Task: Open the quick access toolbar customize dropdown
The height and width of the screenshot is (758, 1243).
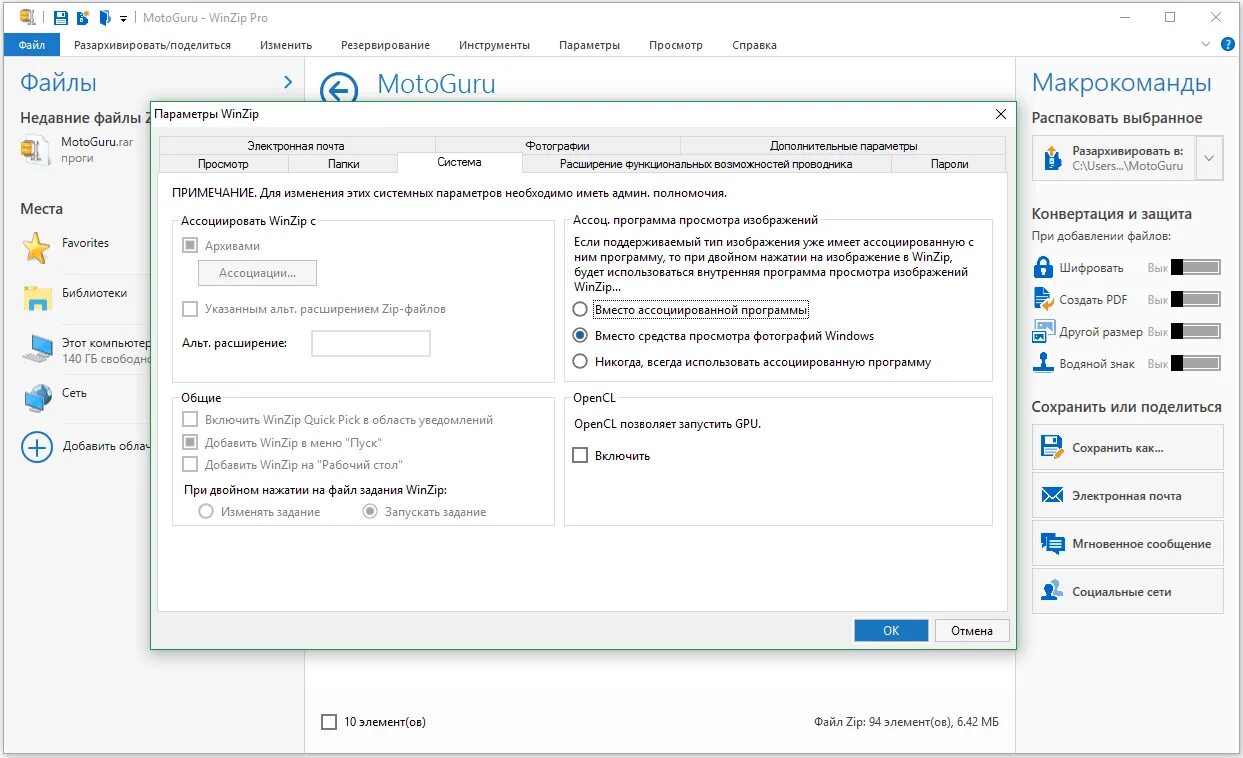Action: pyautogui.click(x=123, y=19)
